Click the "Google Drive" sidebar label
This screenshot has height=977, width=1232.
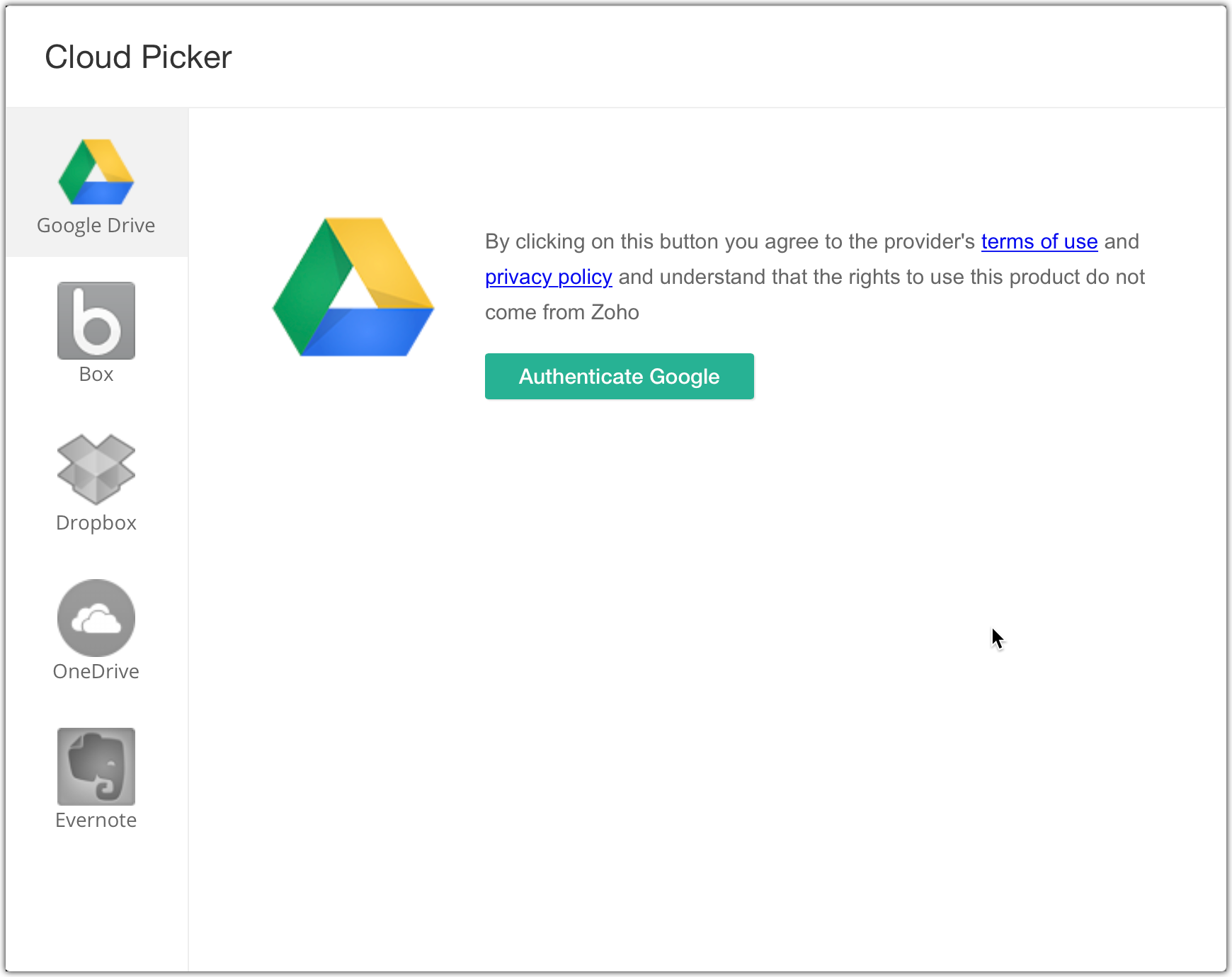96,225
